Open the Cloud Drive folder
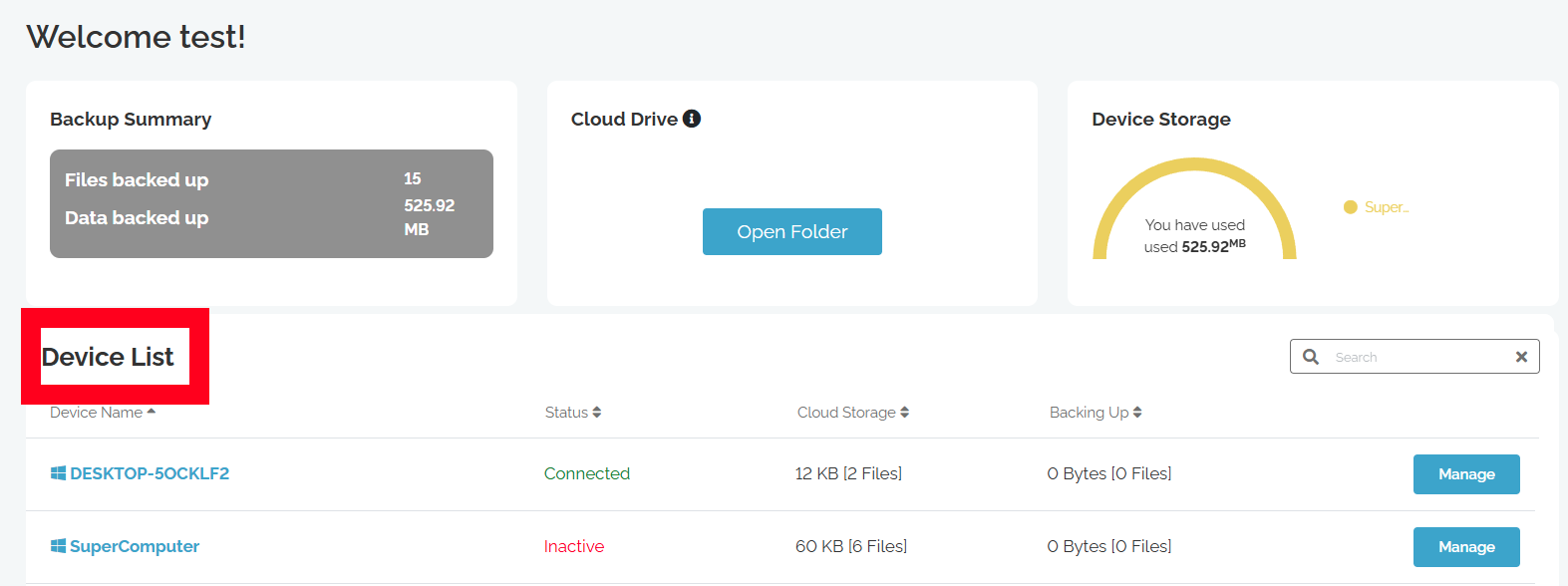The width and height of the screenshot is (1568, 586). (792, 231)
